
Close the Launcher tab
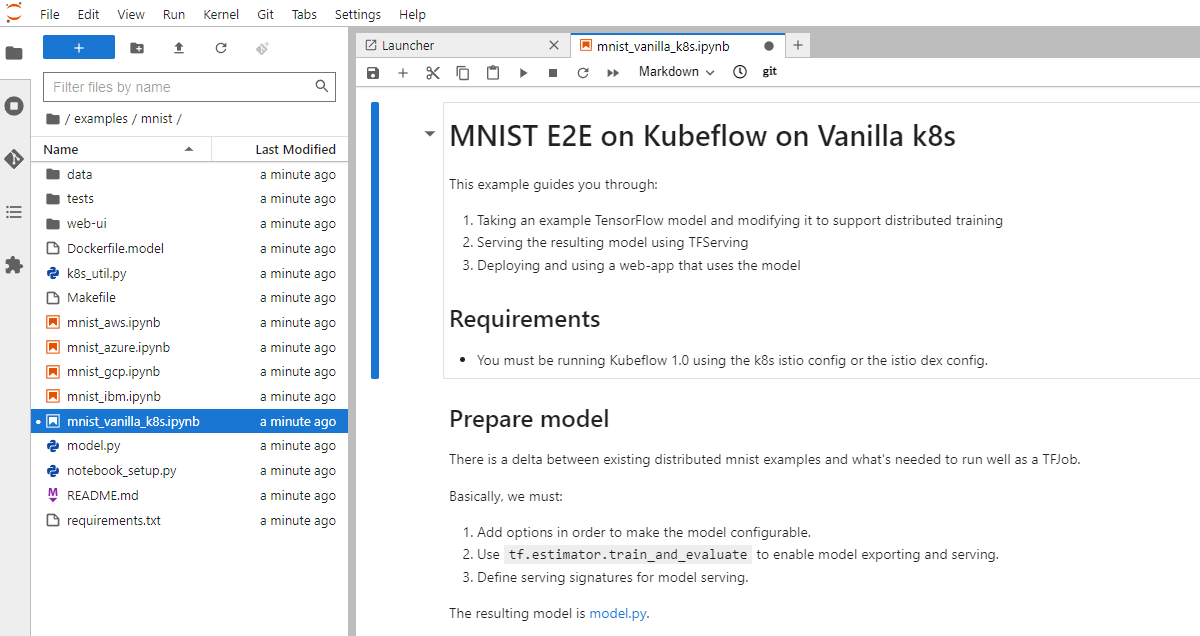click(x=555, y=45)
